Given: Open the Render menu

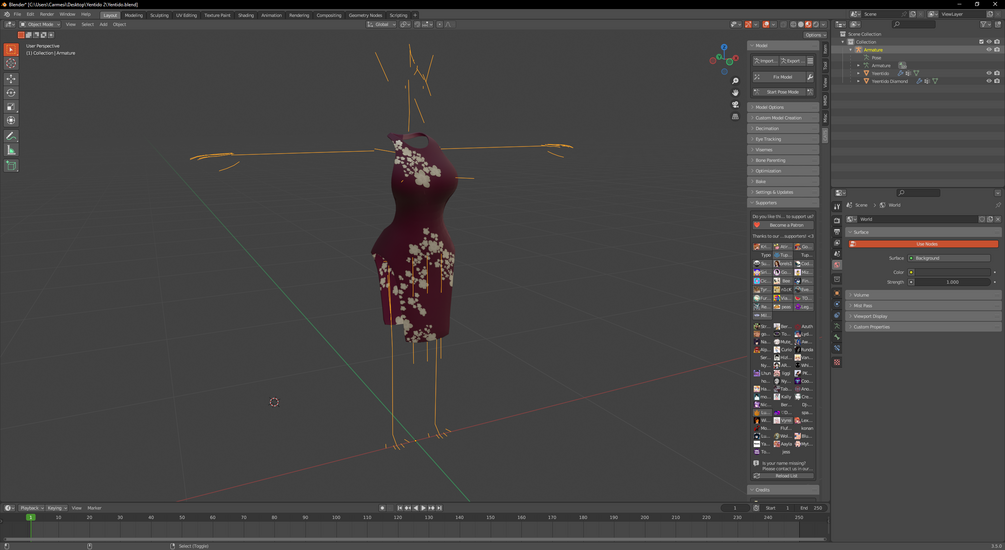Looking at the screenshot, I should [x=47, y=15].
